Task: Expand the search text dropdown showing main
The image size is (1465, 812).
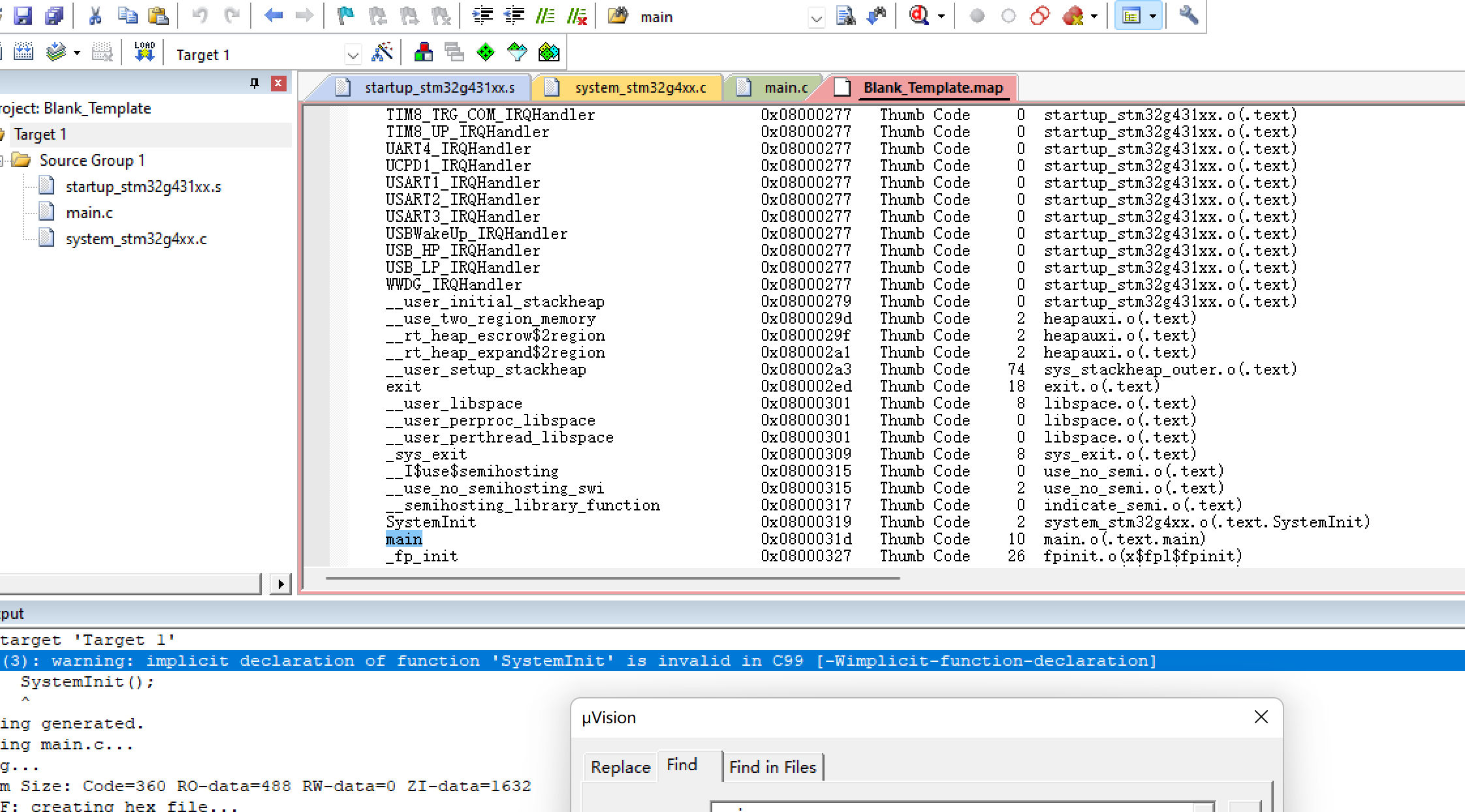Action: tap(816, 18)
